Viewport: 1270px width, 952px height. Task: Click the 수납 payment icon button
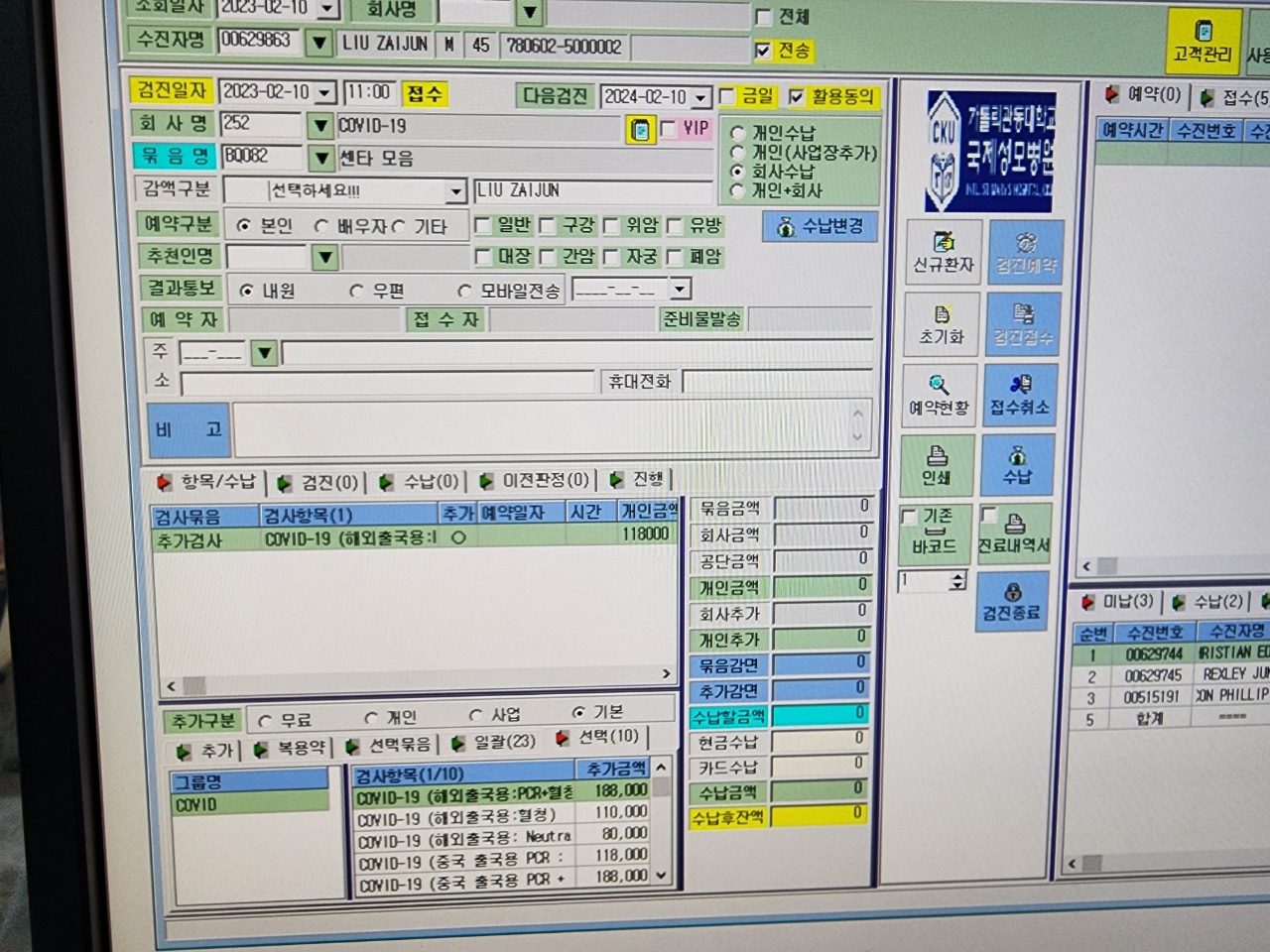tap(1017, 466)
